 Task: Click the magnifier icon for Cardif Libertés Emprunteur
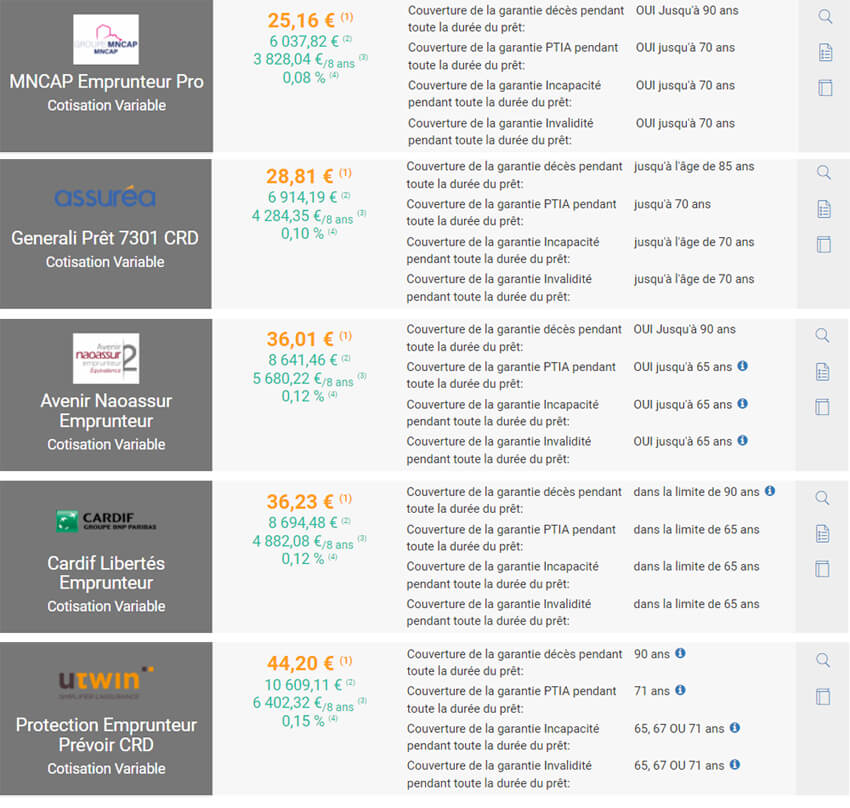point(824,498)
